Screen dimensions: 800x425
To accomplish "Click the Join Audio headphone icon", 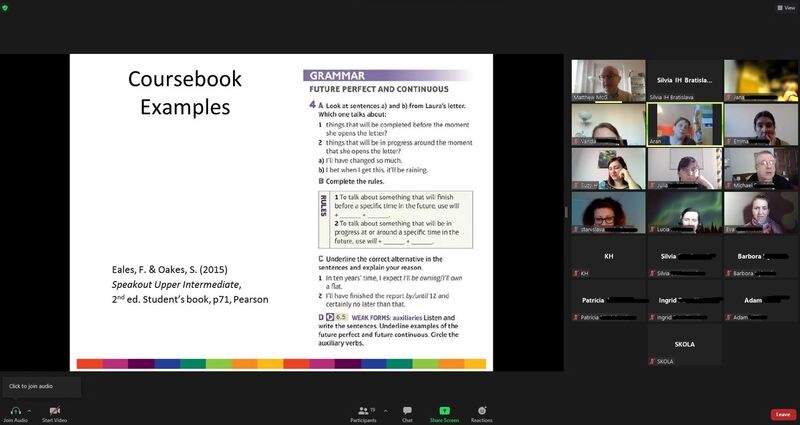I will click(15, 411).
